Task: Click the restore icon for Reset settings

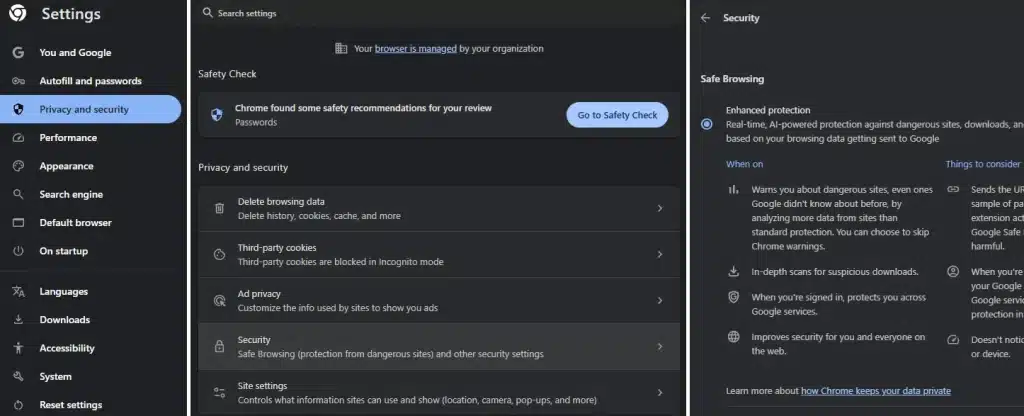Action: point(18,405)
